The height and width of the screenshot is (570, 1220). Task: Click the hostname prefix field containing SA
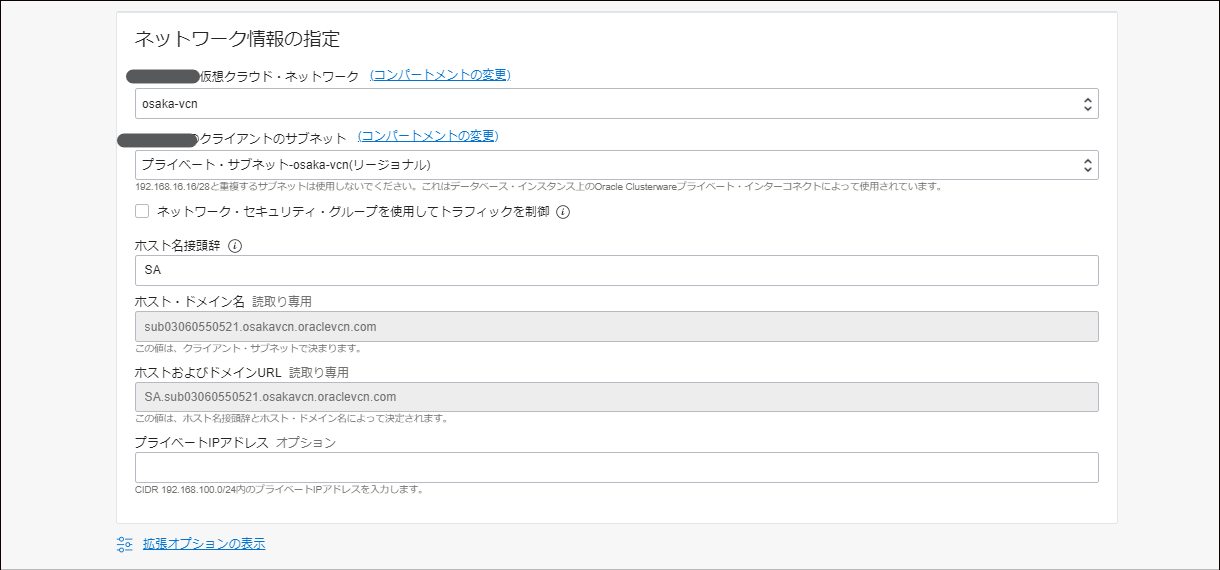pos(616,270)
